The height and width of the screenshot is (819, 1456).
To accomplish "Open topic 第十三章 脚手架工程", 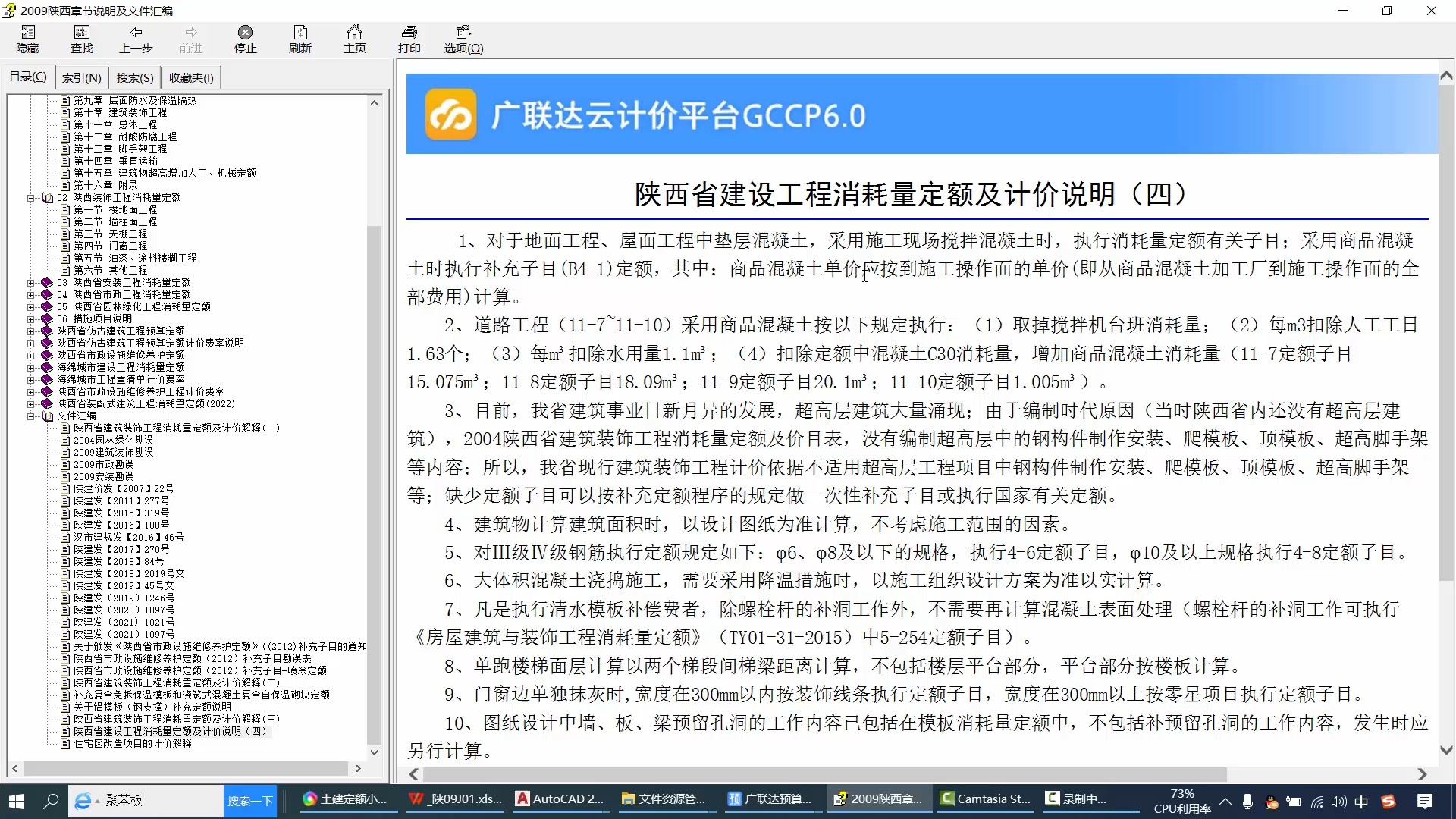I will pyautogui.click(x=120, y=149).
